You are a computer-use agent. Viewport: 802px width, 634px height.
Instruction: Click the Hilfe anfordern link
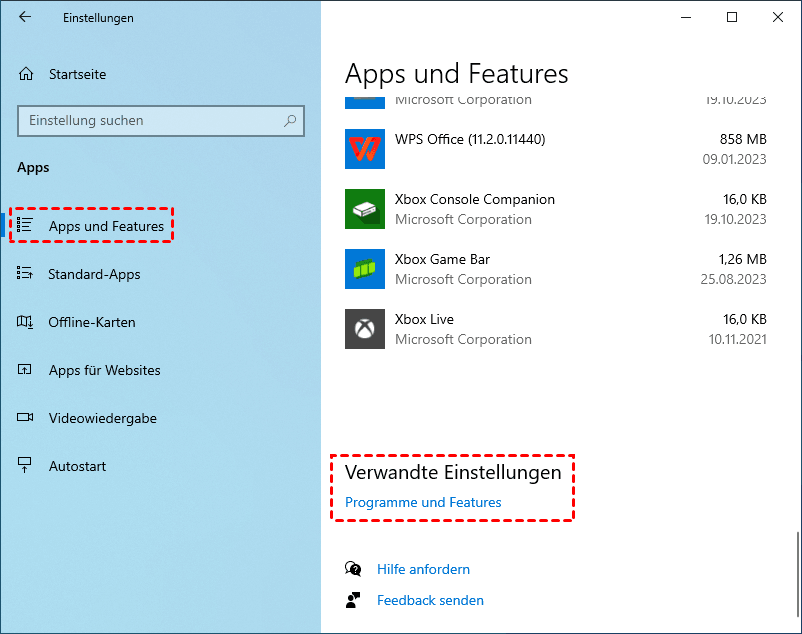tap(423, 569)
